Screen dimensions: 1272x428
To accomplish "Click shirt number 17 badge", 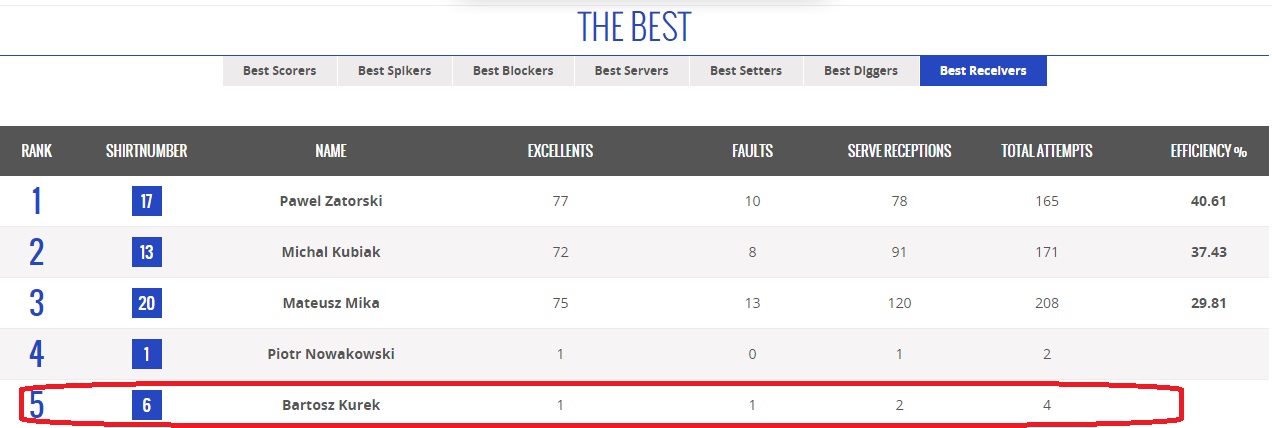I will [146, 201].
